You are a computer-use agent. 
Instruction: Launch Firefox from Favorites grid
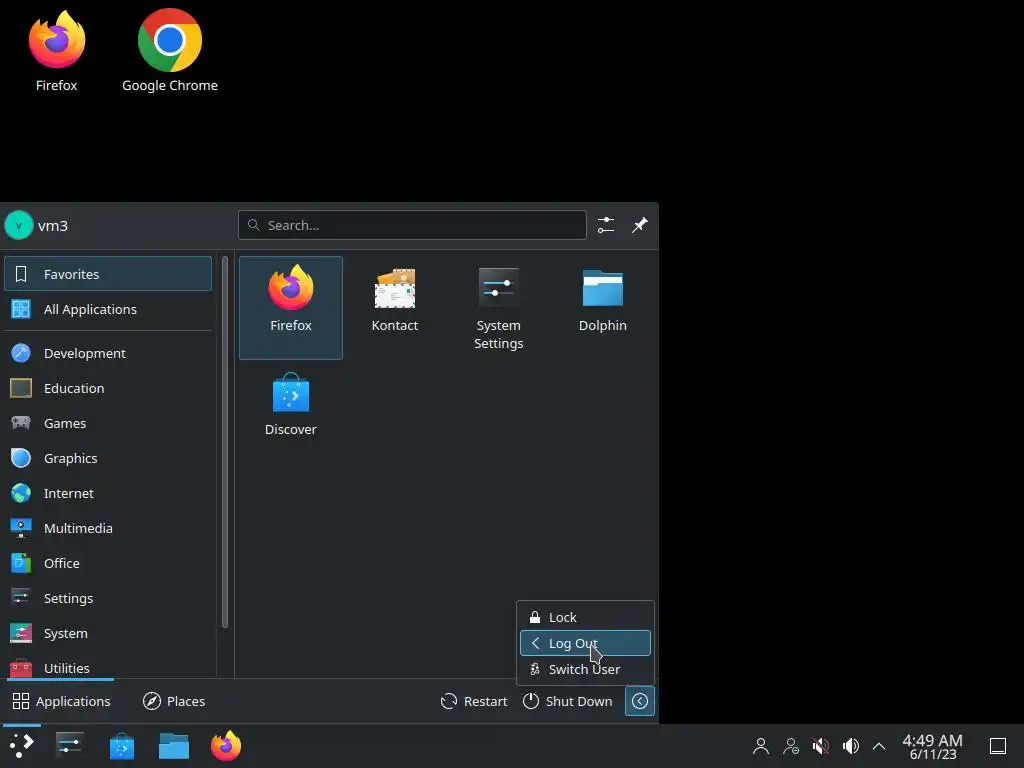[291, 308]
